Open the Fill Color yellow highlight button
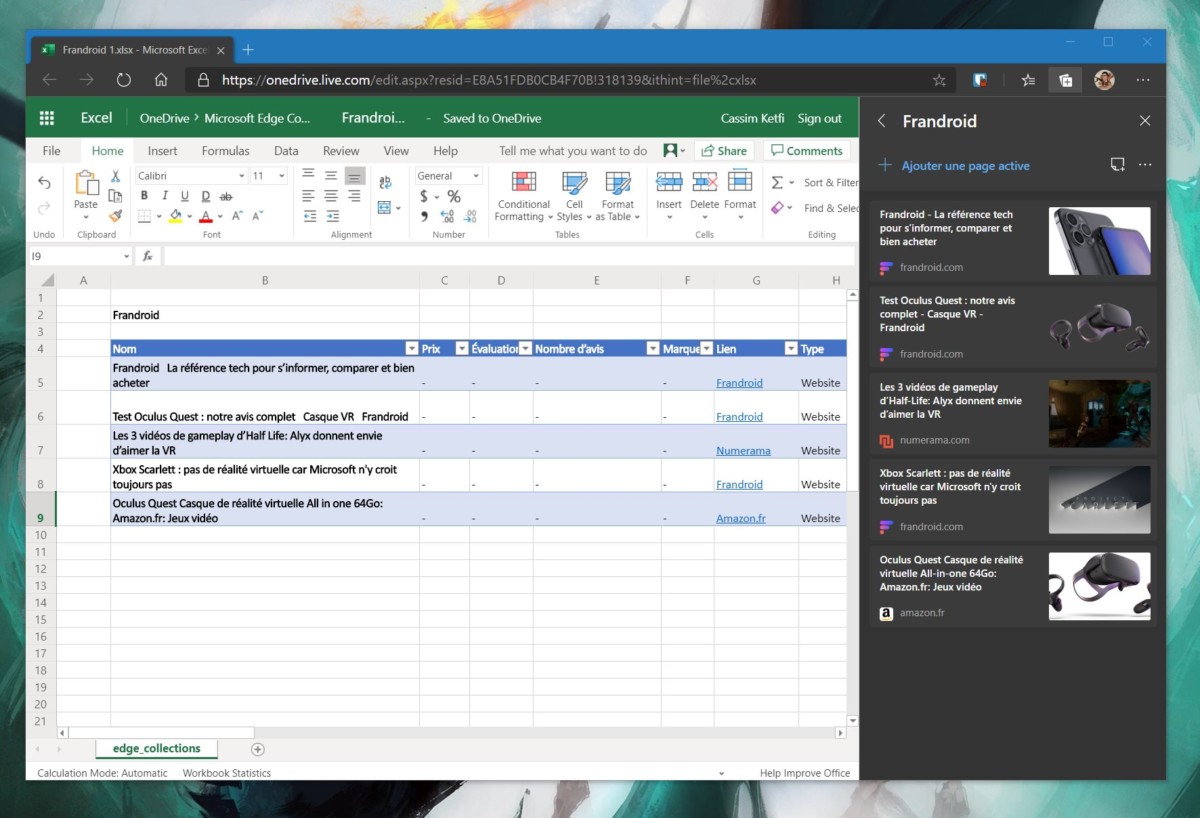Viewport: 1200px width, 818px height. click(175, 216)
